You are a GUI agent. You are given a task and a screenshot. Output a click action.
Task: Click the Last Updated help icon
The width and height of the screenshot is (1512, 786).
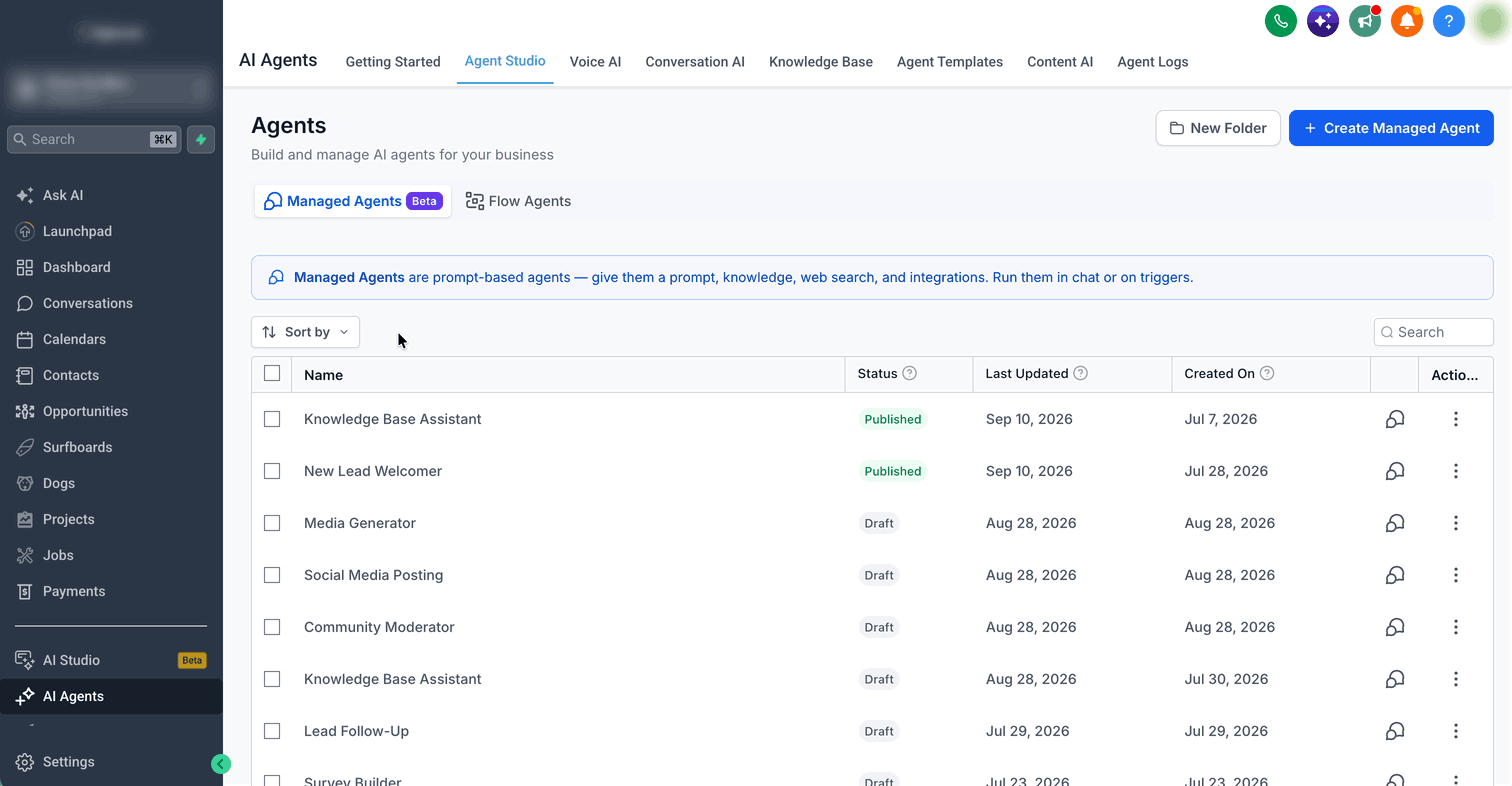coord(1080,373)
